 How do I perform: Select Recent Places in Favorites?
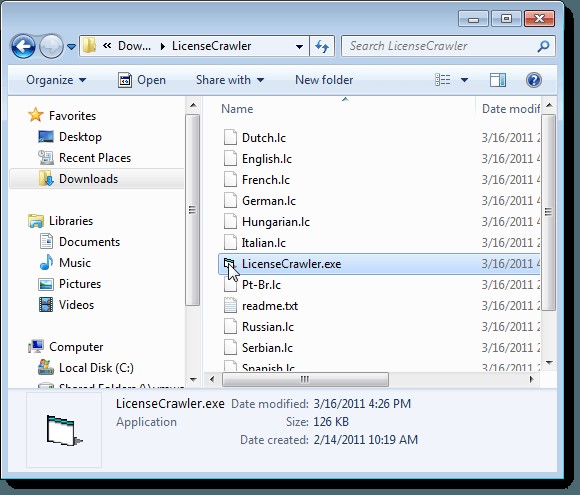[84, 158]
